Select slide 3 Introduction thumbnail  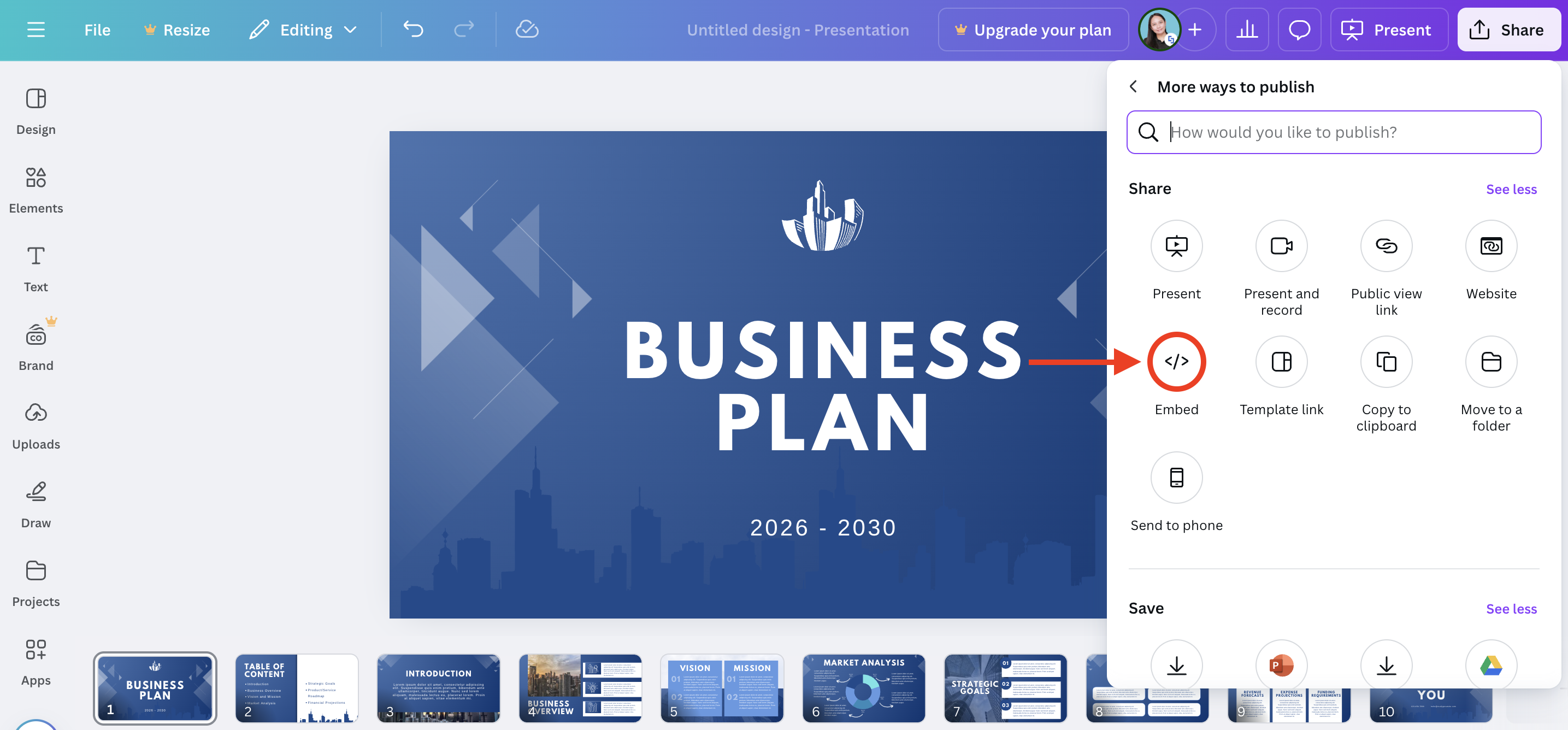(438, 688)
